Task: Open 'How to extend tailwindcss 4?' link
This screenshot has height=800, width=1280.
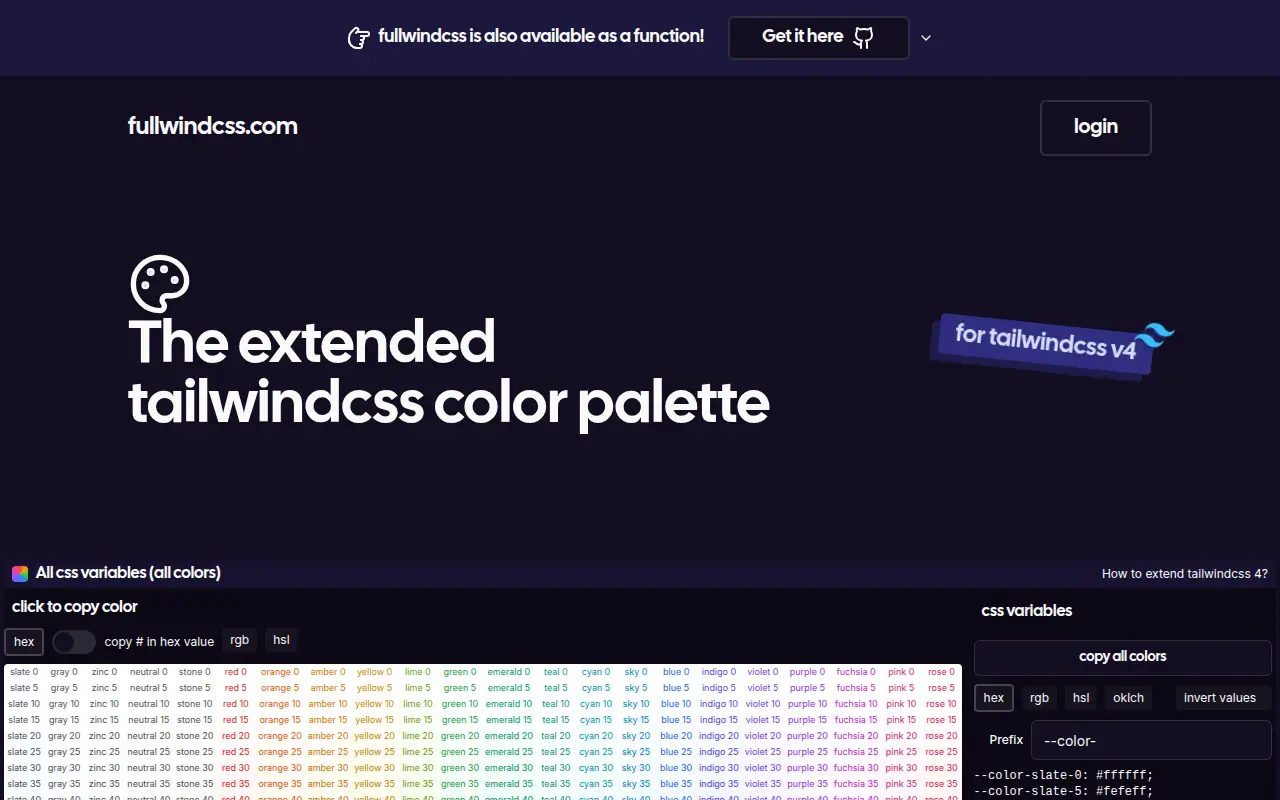Action: [1185, 574]
